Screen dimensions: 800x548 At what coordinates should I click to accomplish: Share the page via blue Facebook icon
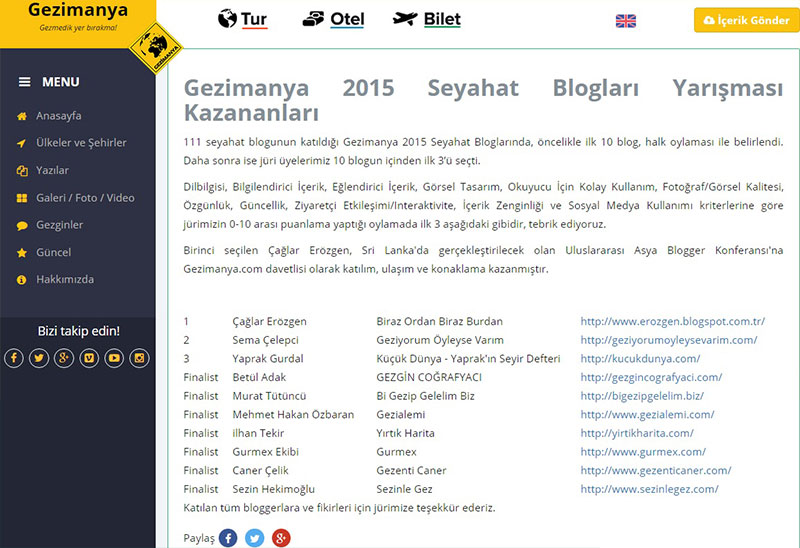(x=228, y=538)
